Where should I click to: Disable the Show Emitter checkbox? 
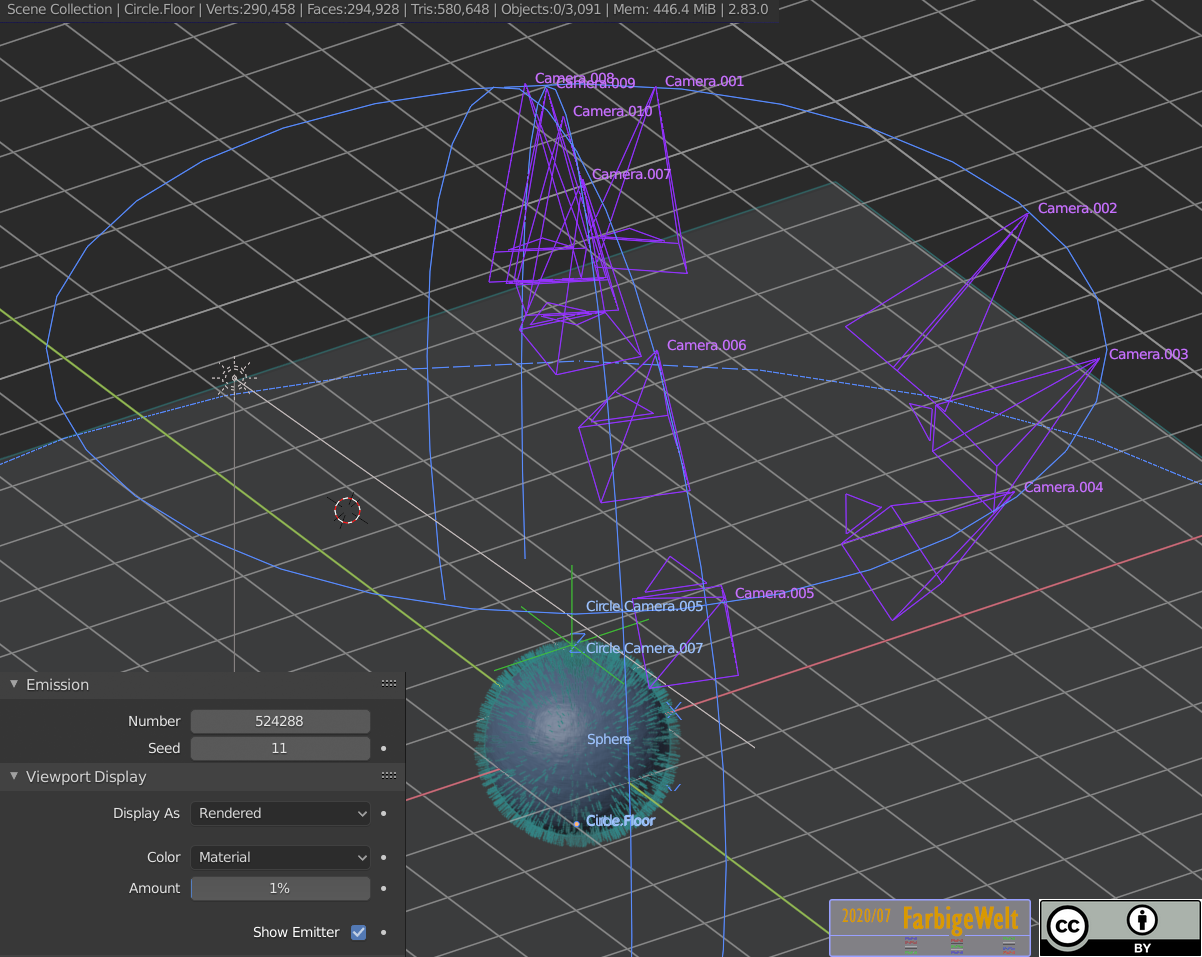358,932
